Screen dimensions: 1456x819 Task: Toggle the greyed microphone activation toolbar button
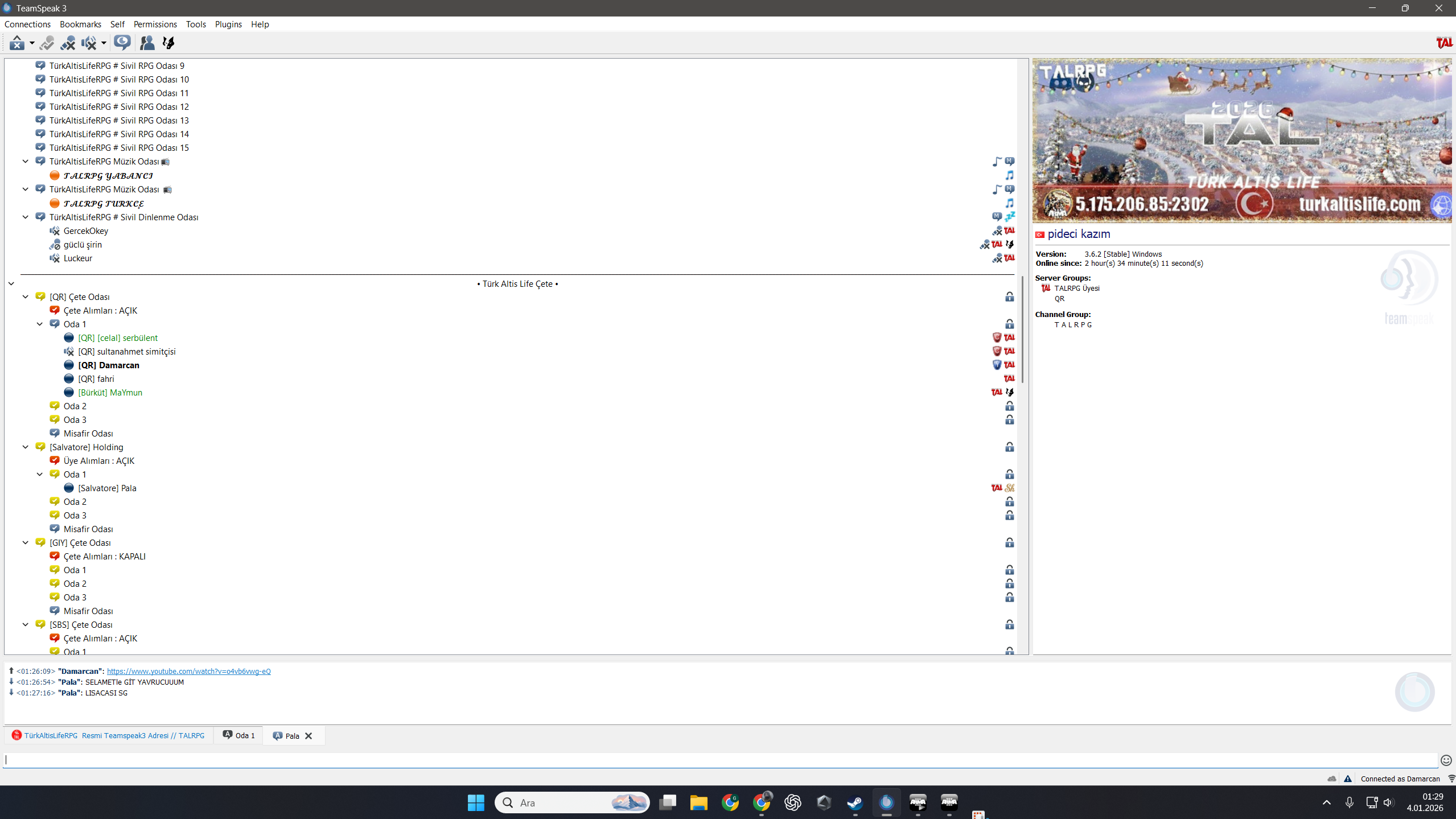(x=47, y=43)
